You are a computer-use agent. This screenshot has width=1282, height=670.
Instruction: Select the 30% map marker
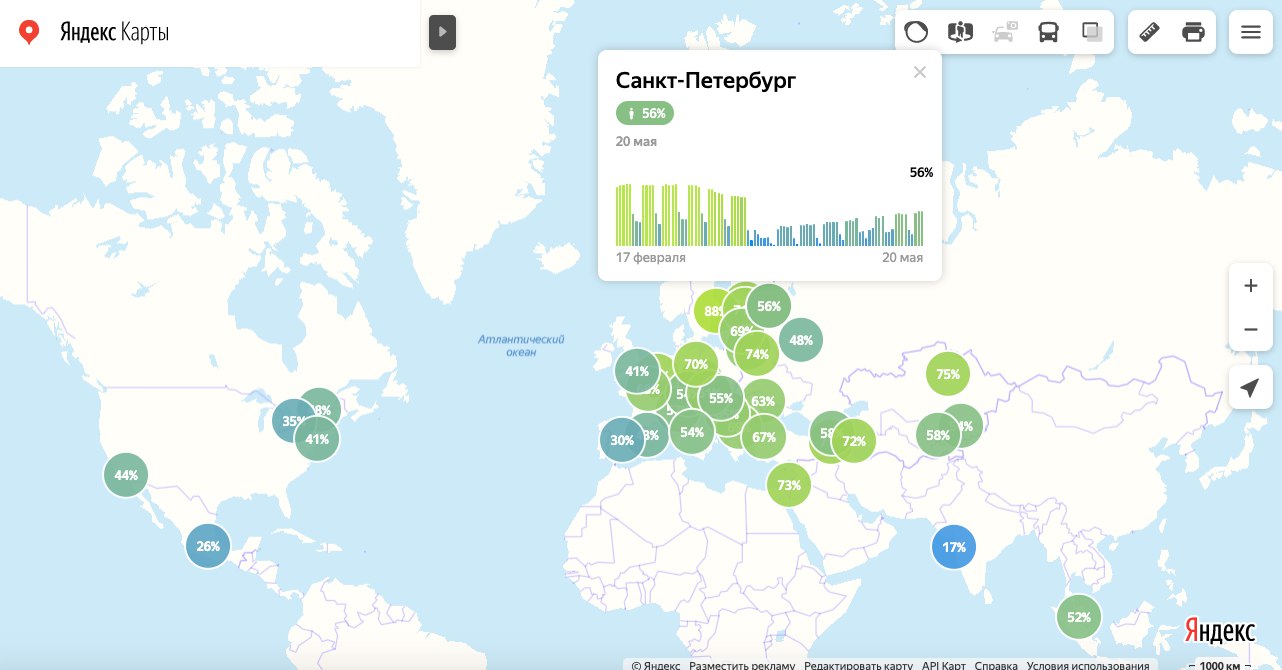click(x=622, y=440)
